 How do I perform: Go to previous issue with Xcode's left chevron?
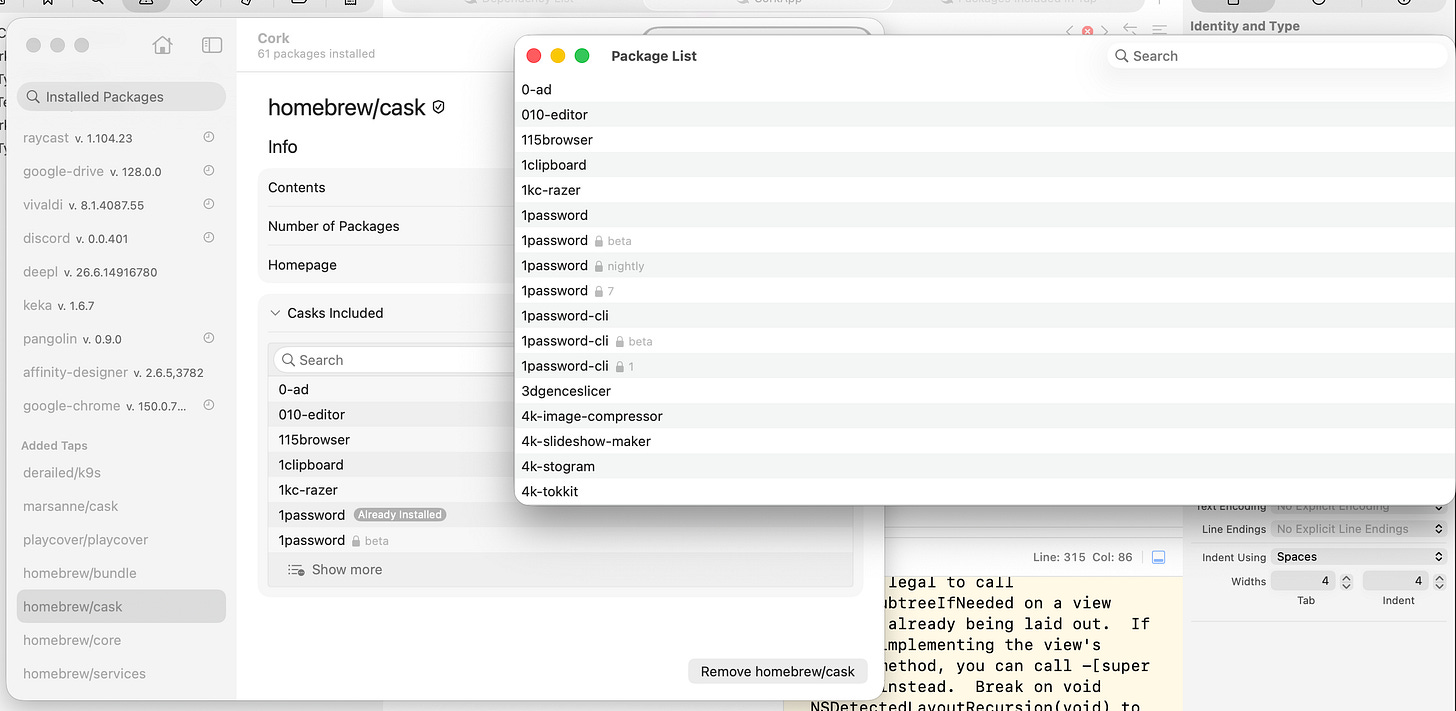(x=1069, y=31)
